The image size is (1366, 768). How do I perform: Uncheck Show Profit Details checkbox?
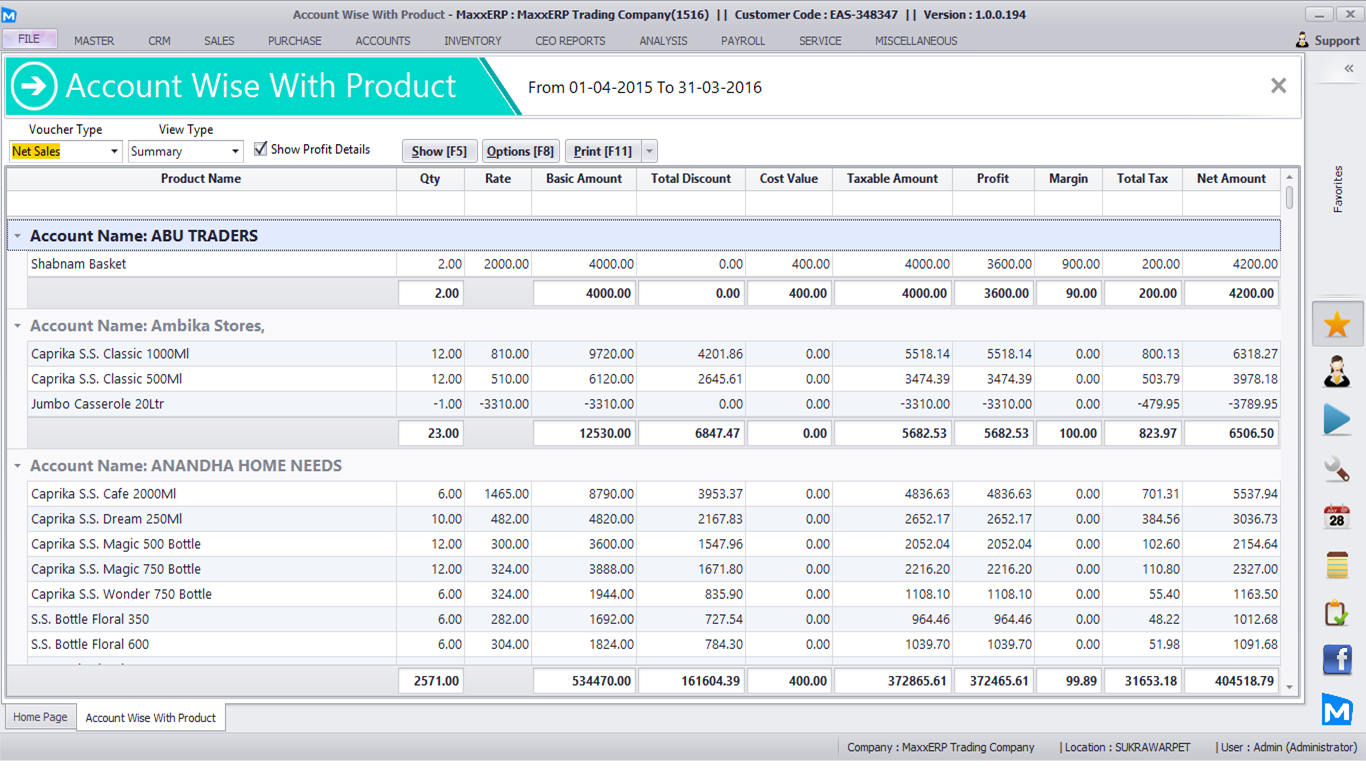[261, 149]
